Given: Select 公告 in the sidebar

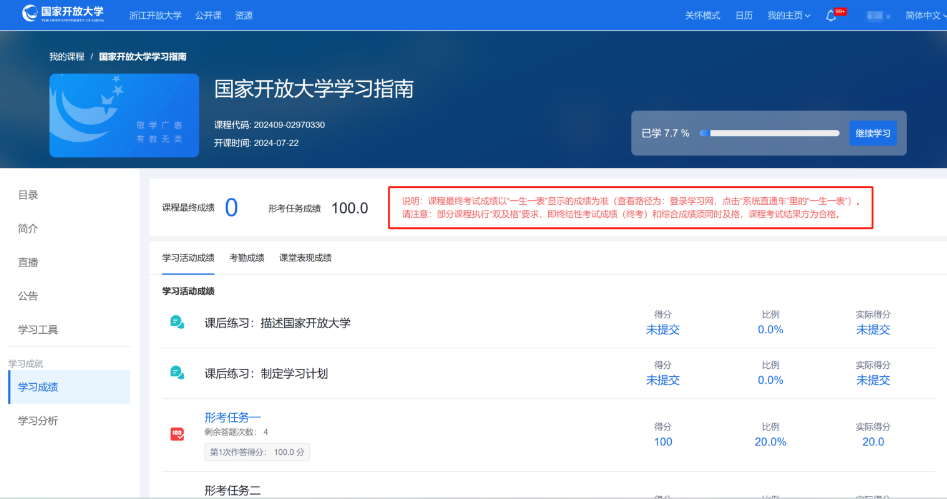Looking at the screenshot, I should pos(28,295).
